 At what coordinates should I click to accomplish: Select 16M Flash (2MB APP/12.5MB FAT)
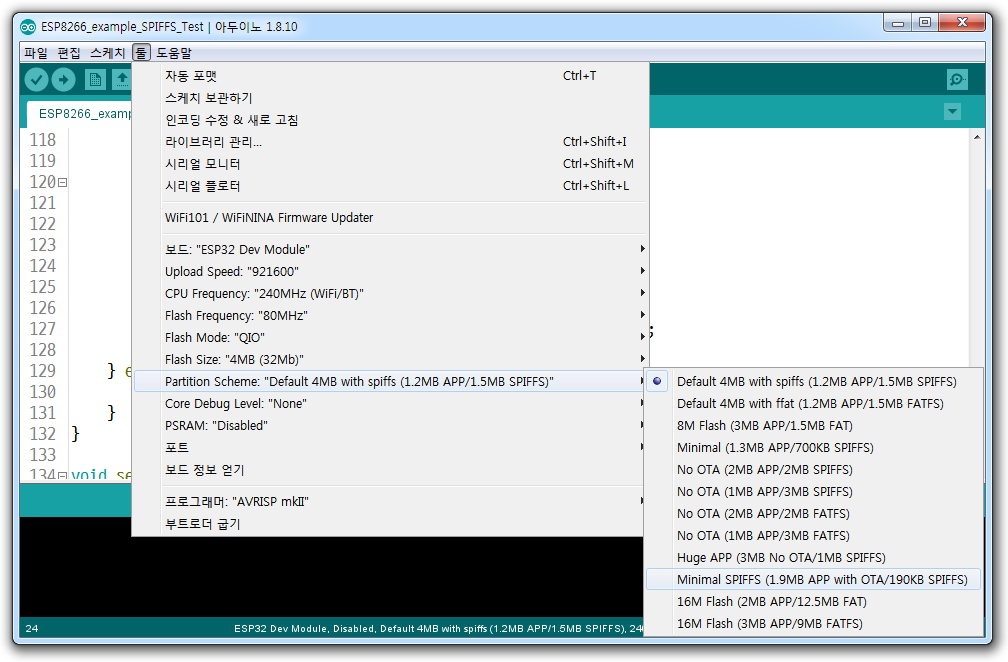[813, 602]
